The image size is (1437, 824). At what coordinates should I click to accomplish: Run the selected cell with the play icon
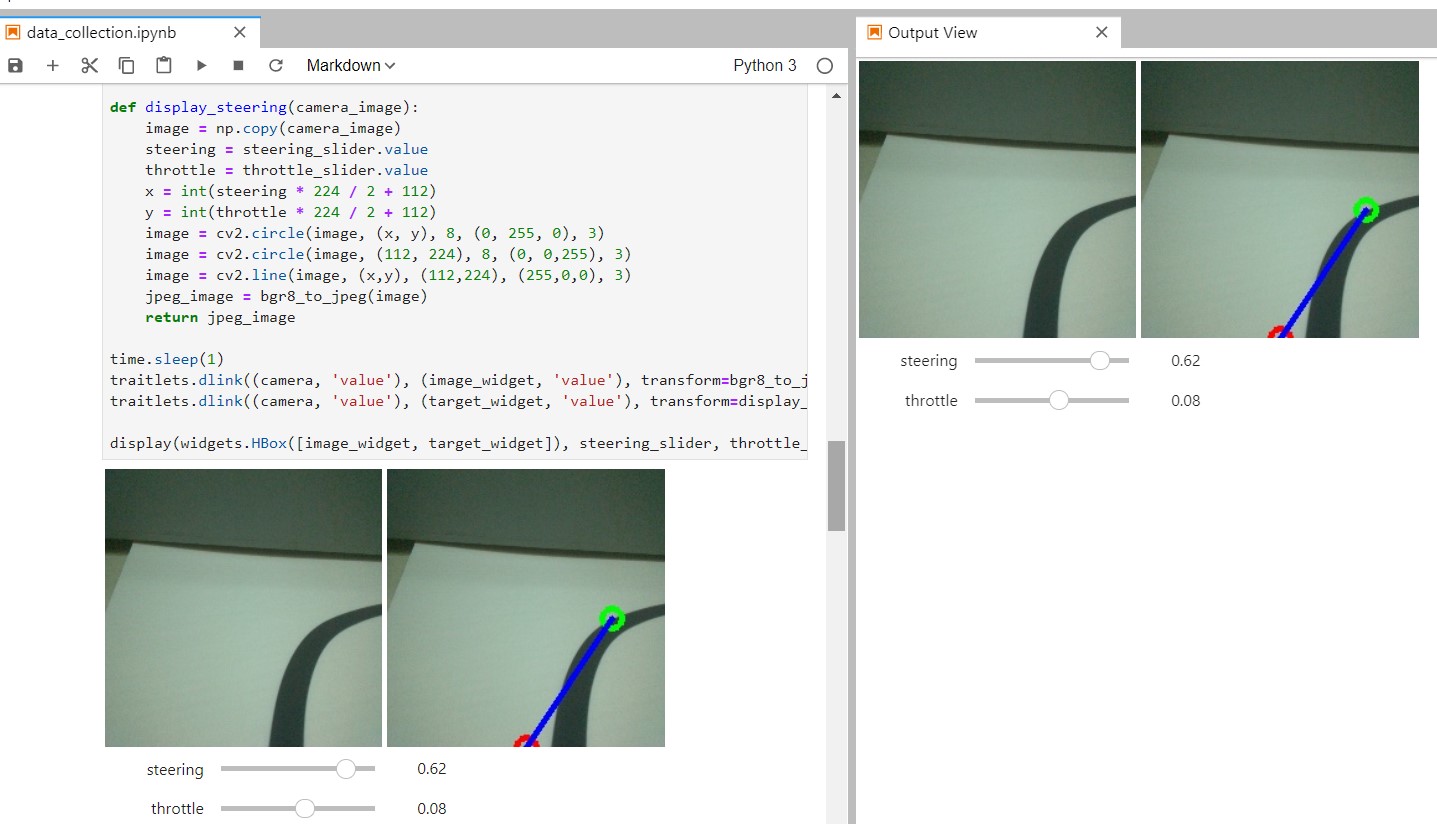(201, 65)
